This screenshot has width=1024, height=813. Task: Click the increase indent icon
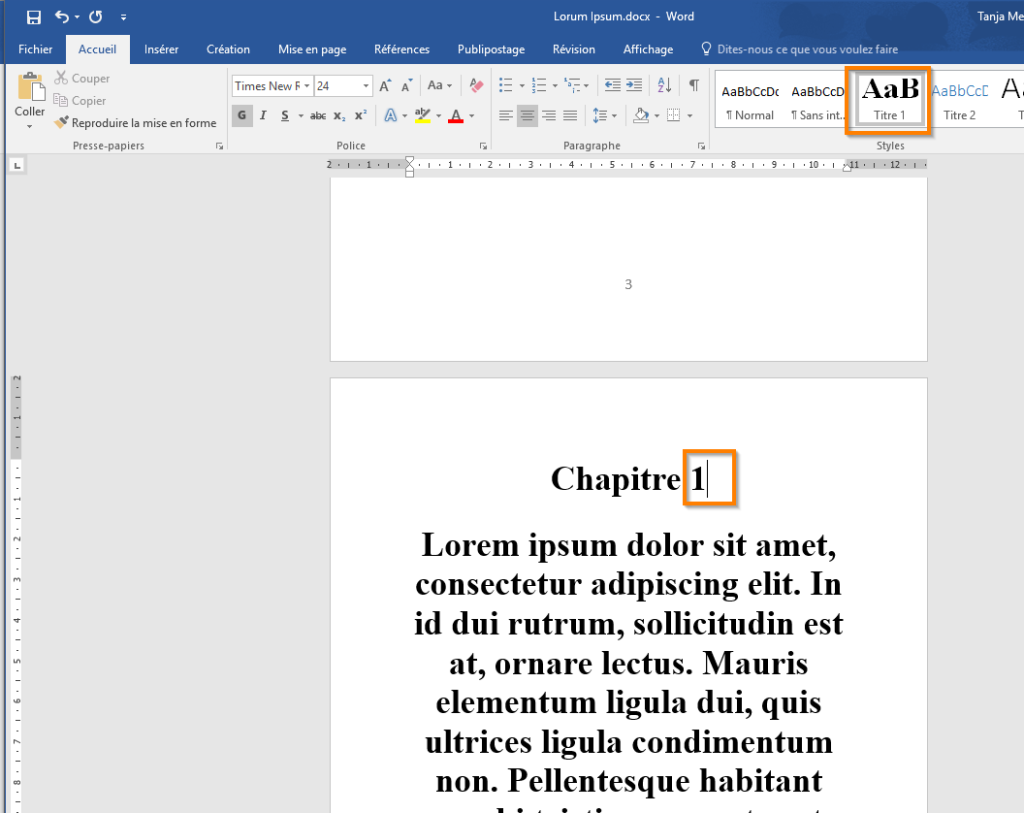(635, 86)
